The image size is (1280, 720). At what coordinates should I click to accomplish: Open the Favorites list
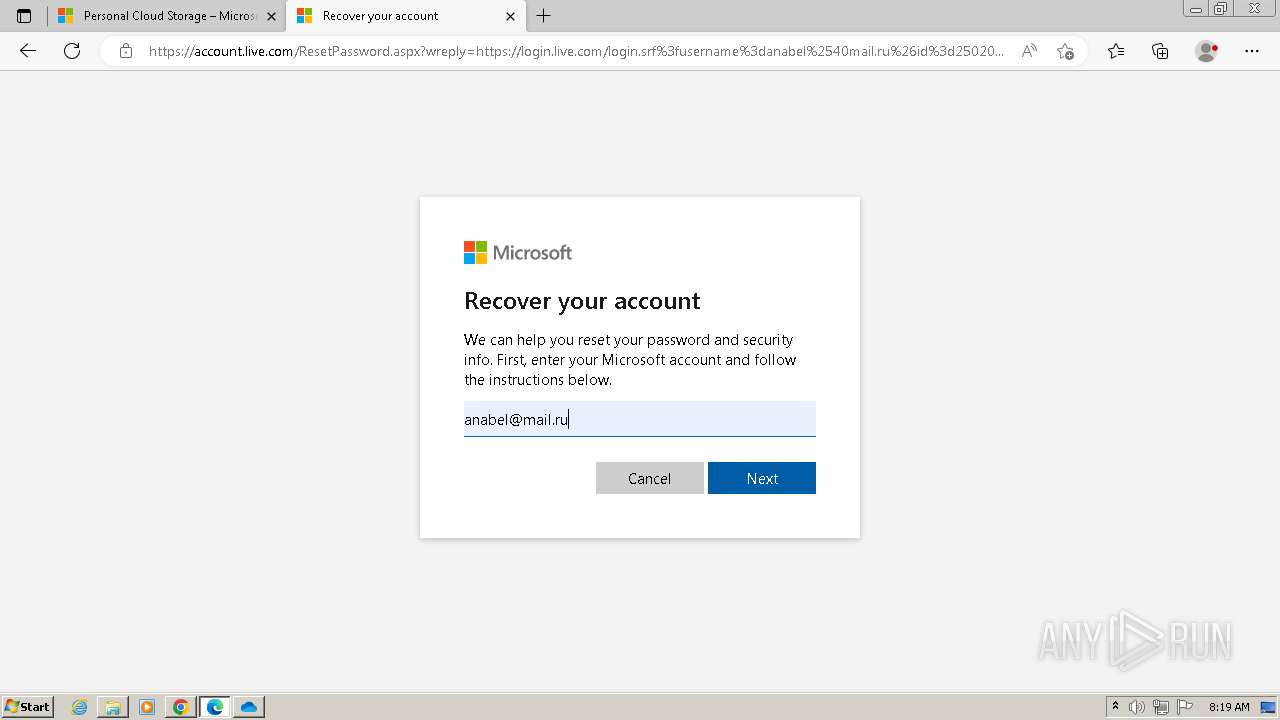(x=1116, y=51)
